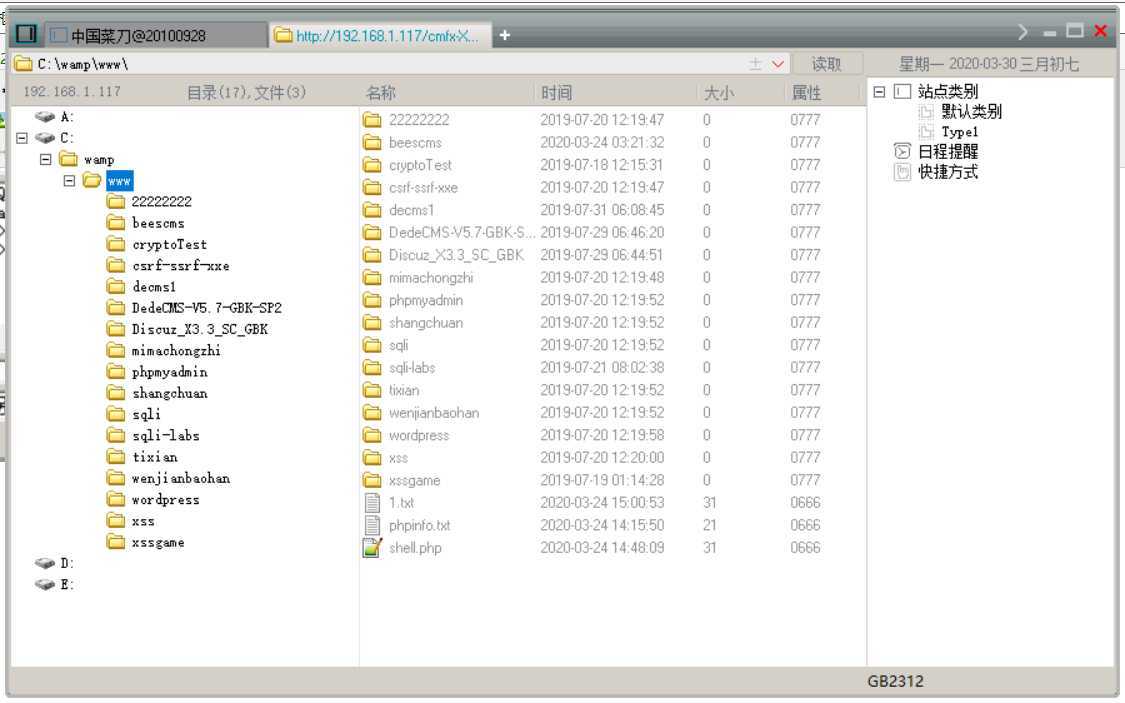Click the beescms folder icon in the file list
Viewport: 1125px width, 703px height.
click(372, 143)
